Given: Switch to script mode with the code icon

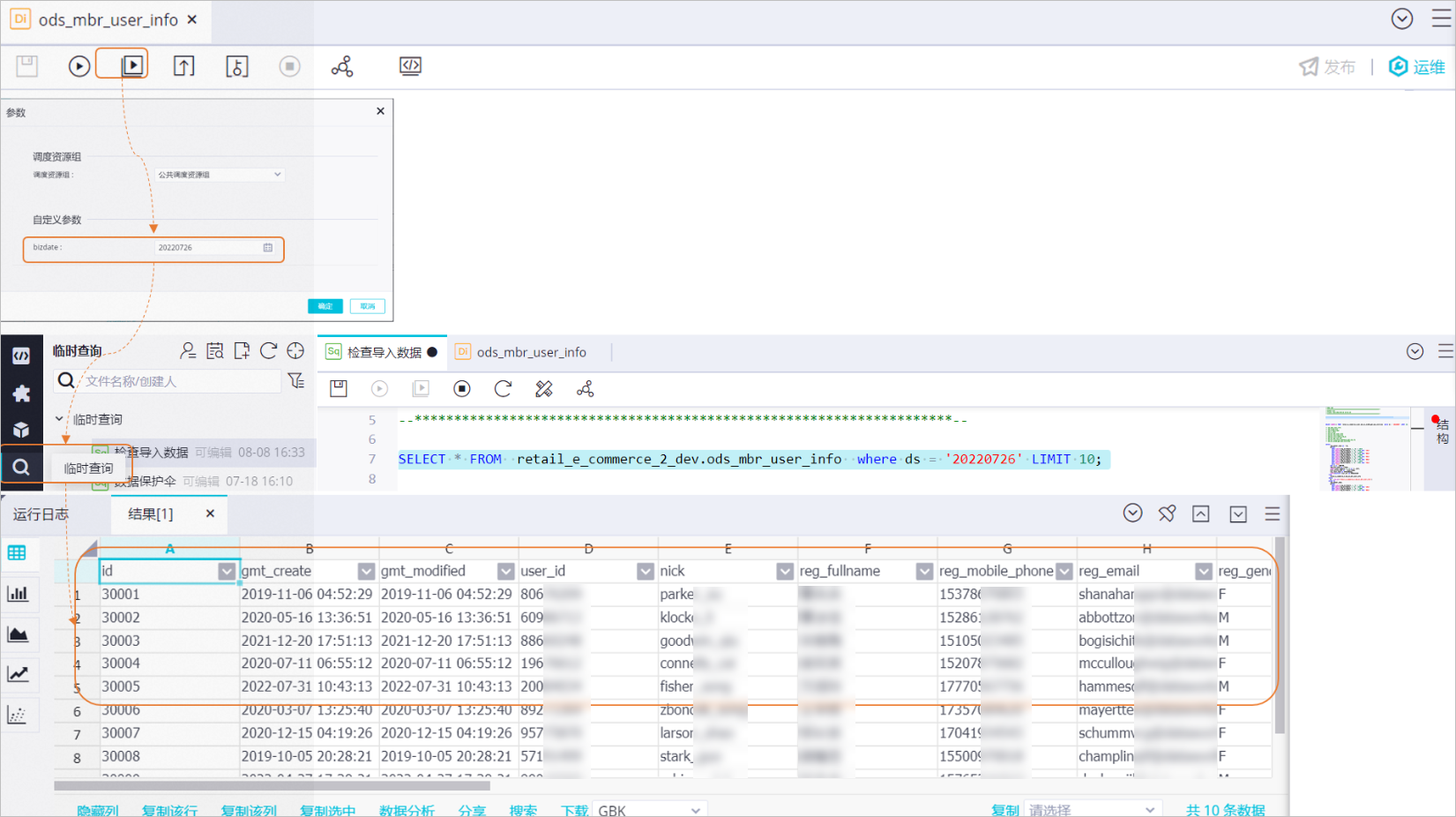Looking at the screenshot, I should click(x=410, y=66).
